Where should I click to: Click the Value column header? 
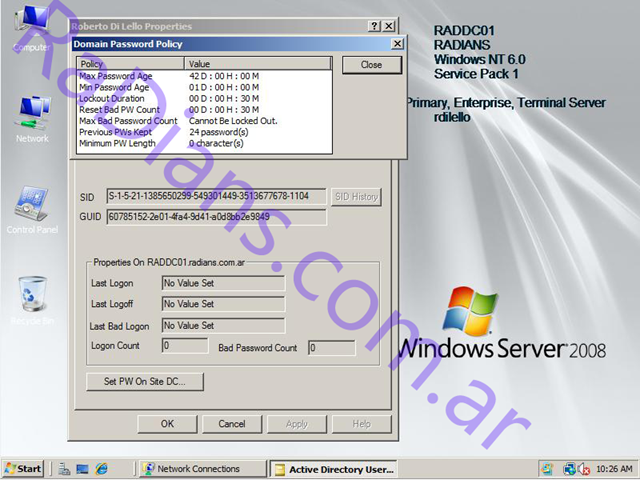coord(258,64)
